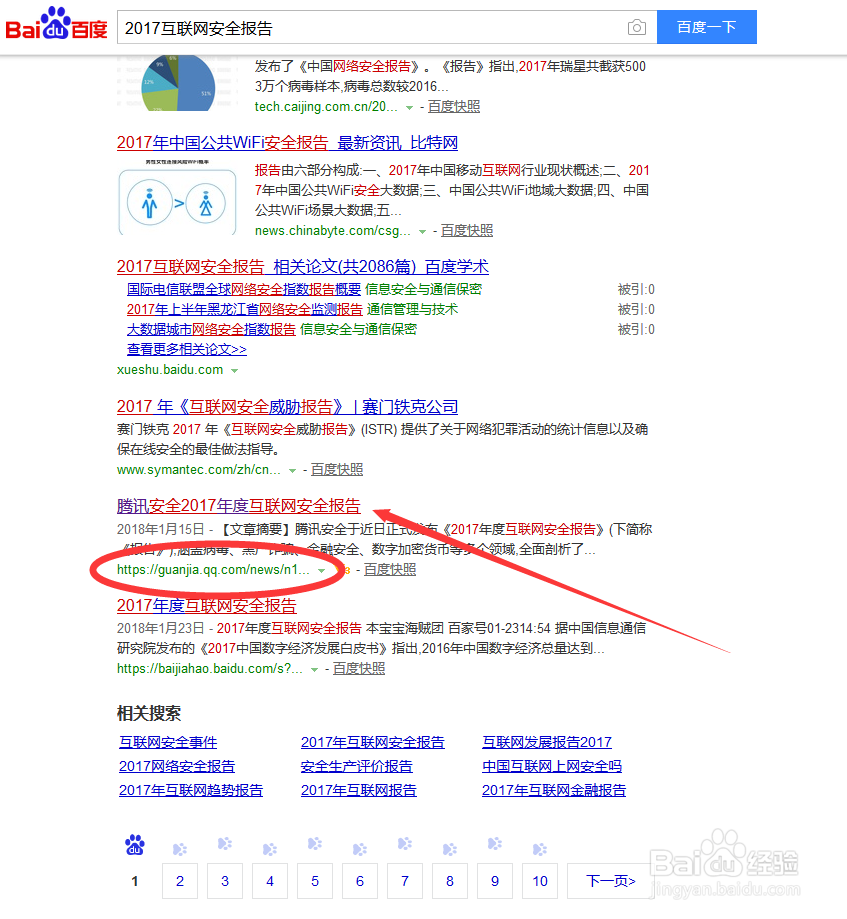Go to results page 5
Image resolution: width=847 pixels, height=919 pixels.
[x=315, y=881]
